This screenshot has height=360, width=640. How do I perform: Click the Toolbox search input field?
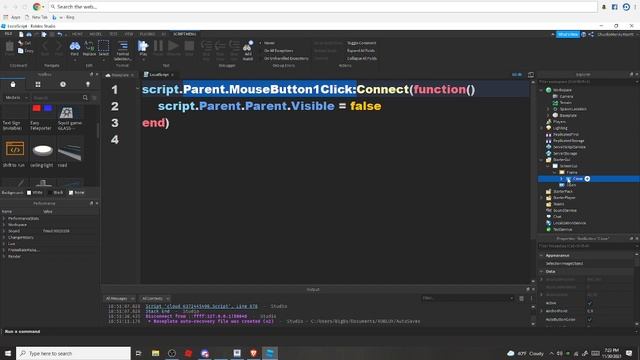click(57, 98)
